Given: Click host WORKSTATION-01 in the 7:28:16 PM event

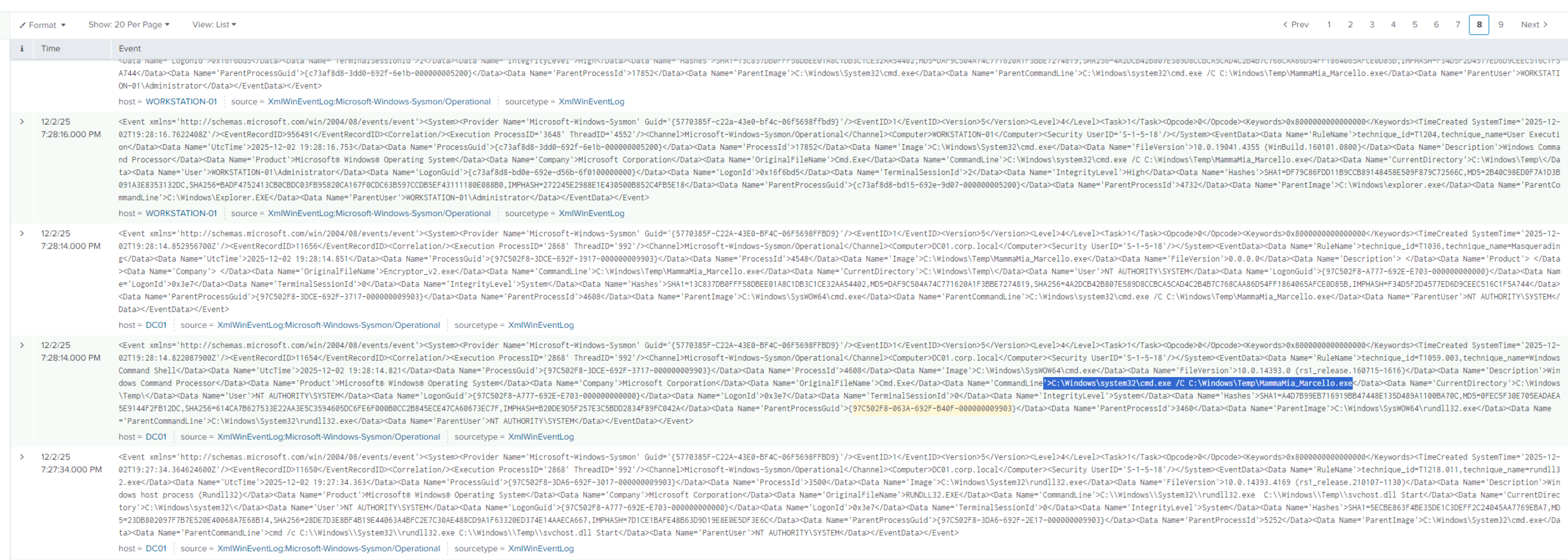Looking at the screenshot, I should pyautogui.click(x=181, y=213).
